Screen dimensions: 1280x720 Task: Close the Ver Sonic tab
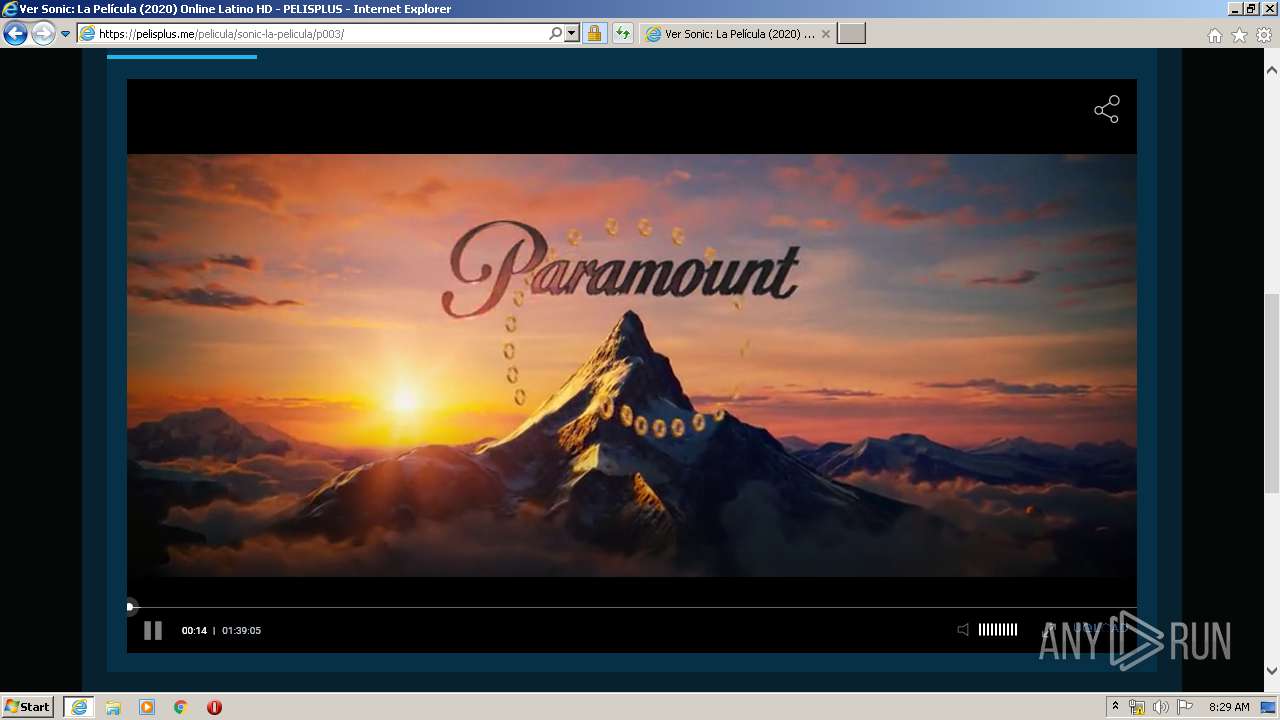point(826,33)
